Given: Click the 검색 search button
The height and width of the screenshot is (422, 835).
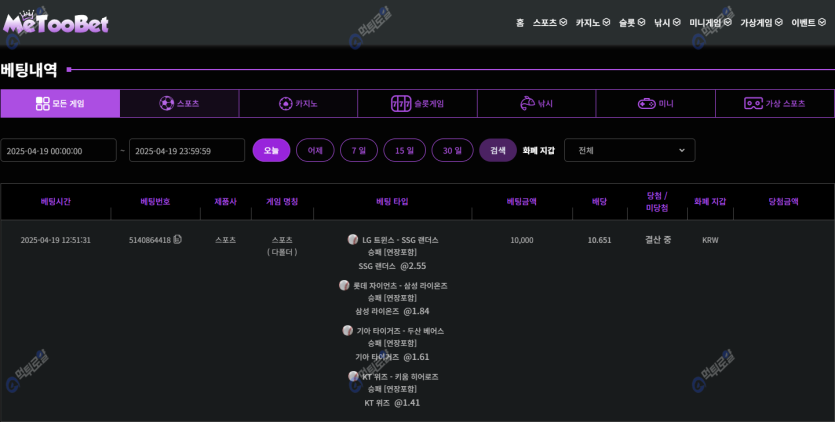Looking at the screenshot, I should (x=497, y=150).
